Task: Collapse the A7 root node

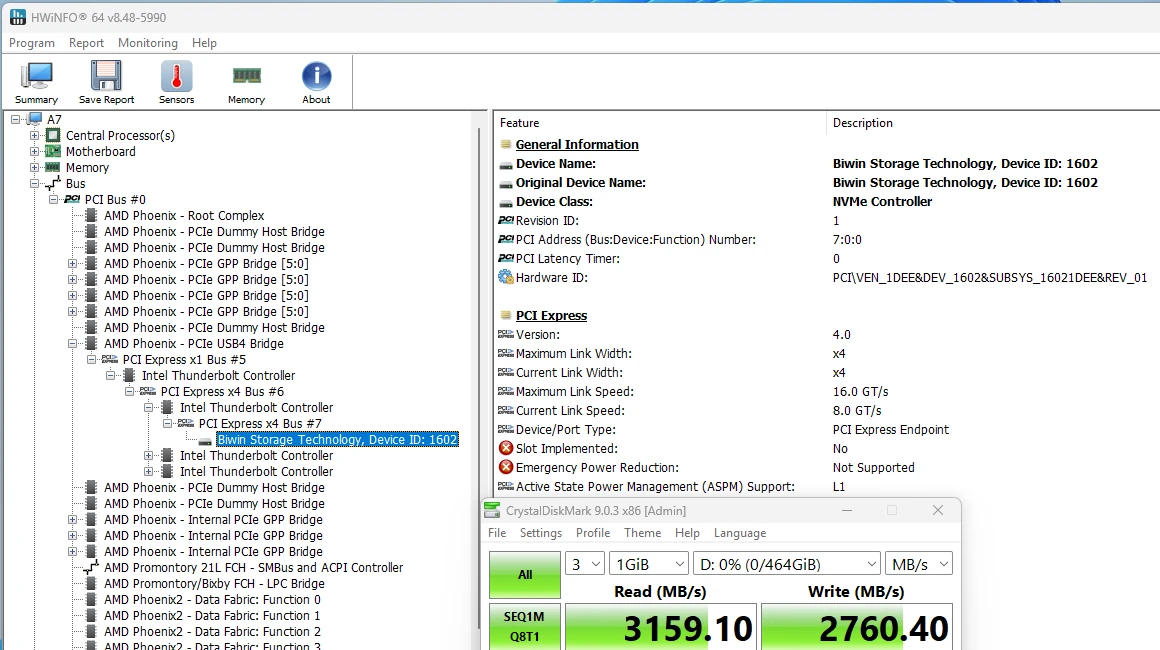Action: 16,119
